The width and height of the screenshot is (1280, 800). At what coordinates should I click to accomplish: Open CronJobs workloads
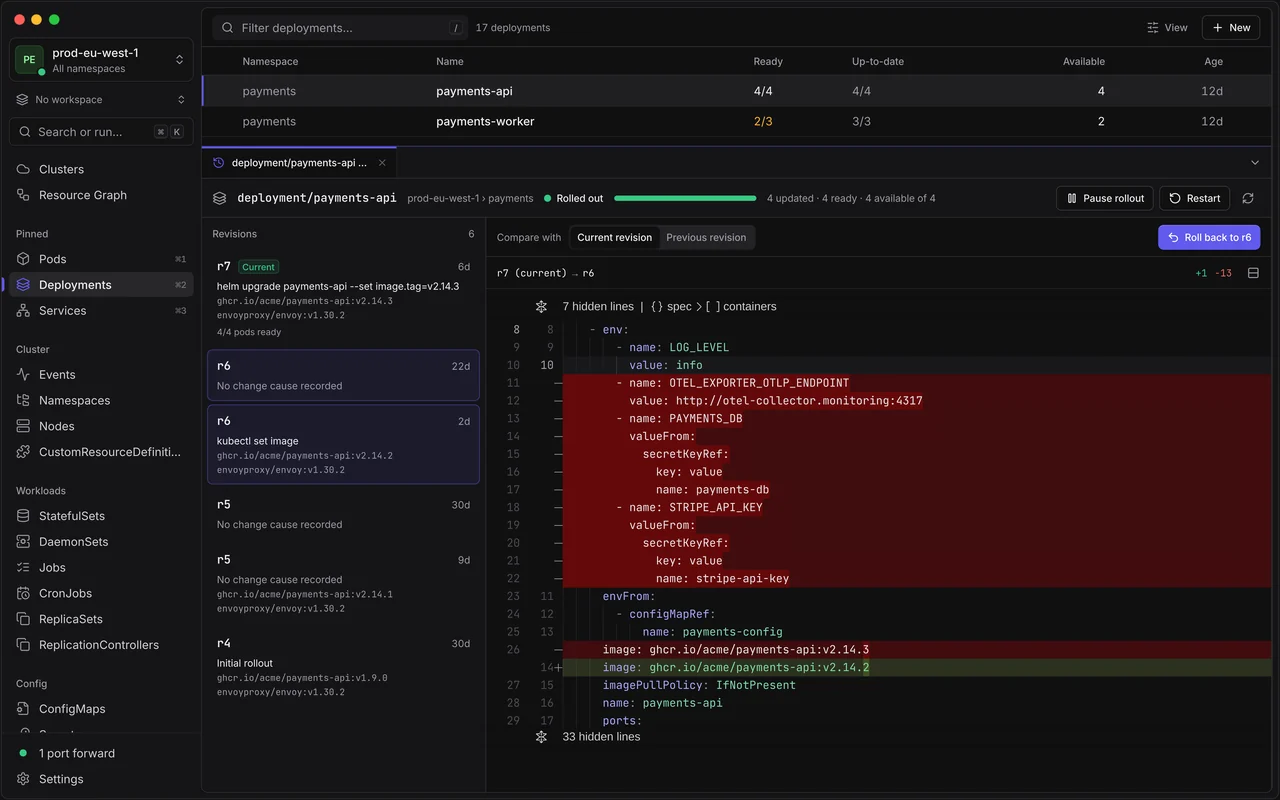tap(101, 593)
